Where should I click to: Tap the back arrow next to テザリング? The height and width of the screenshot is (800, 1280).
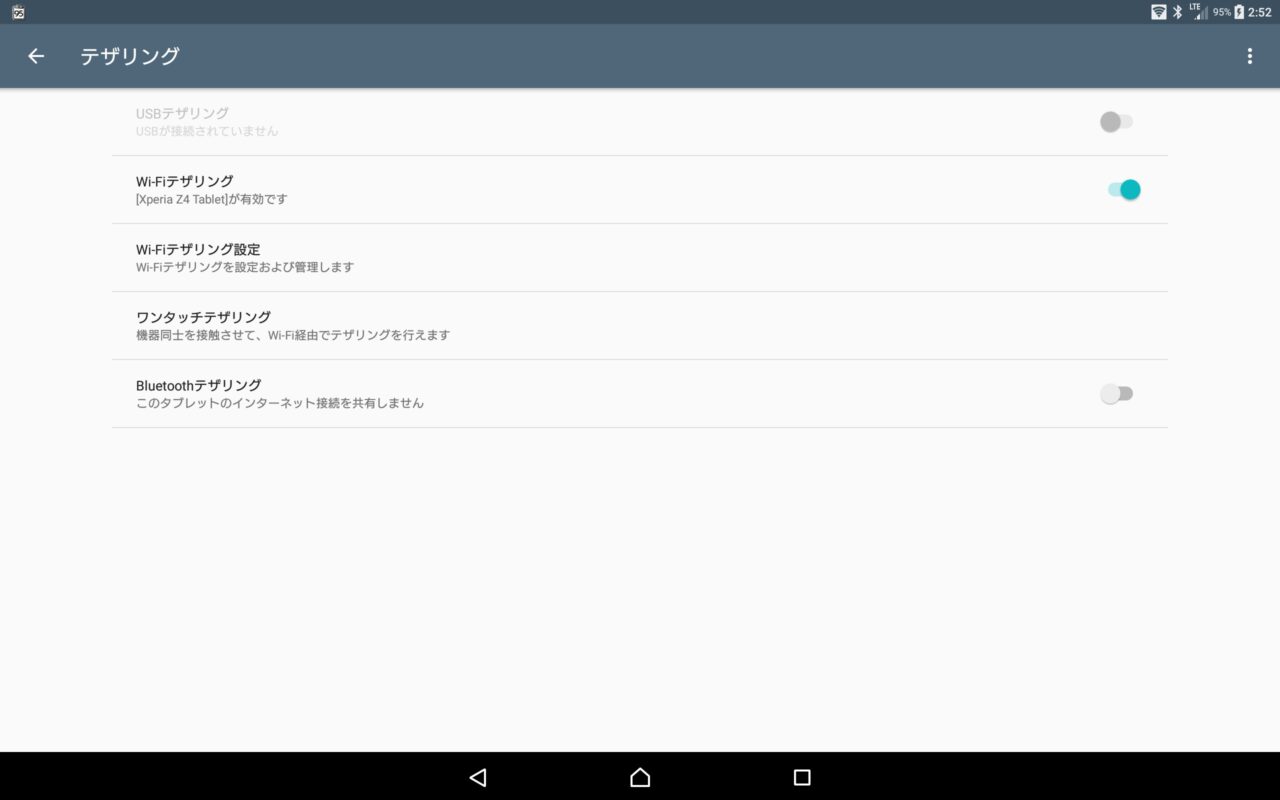coord(36,56)
